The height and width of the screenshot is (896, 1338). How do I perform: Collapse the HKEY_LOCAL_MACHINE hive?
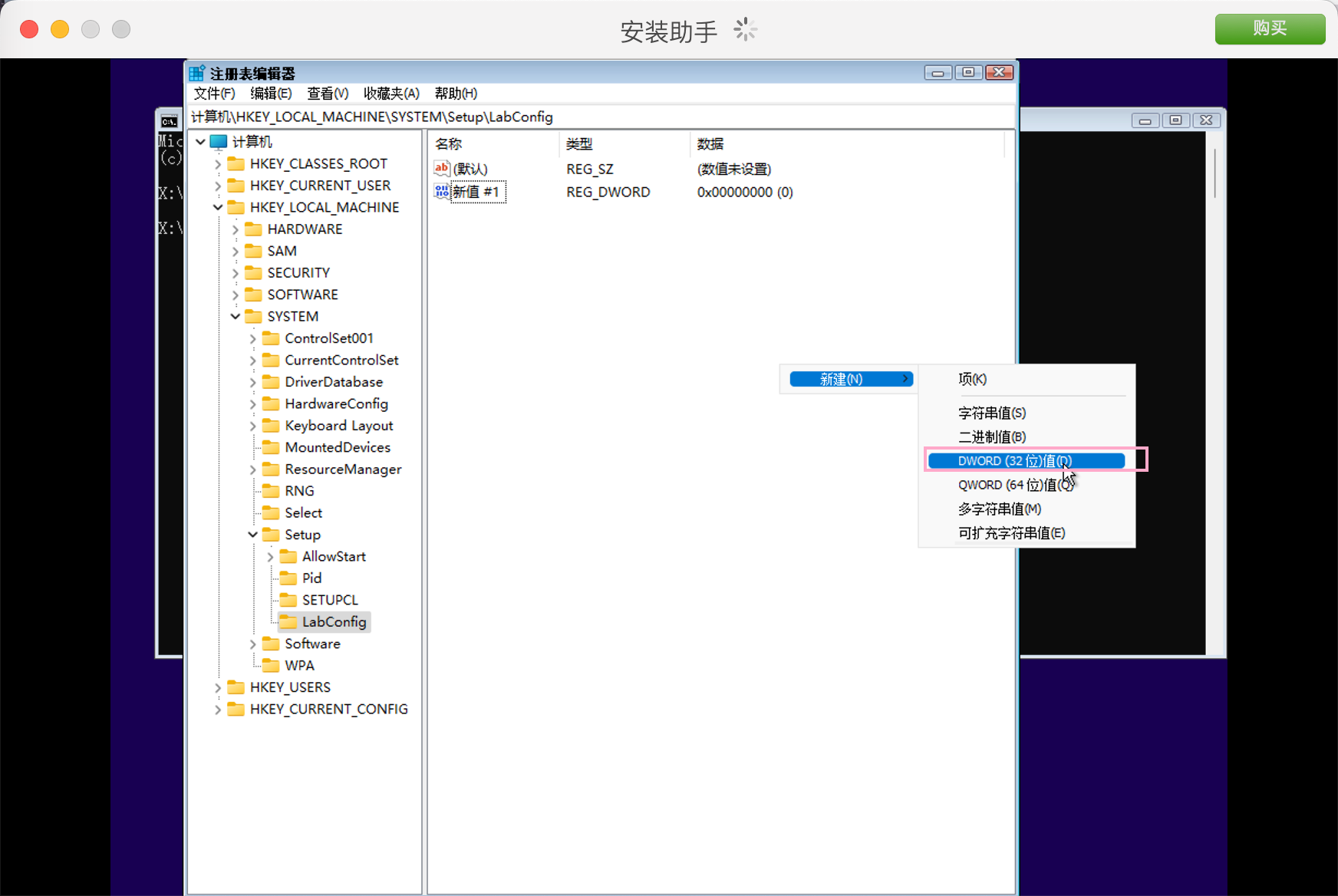tap(218, 208)
